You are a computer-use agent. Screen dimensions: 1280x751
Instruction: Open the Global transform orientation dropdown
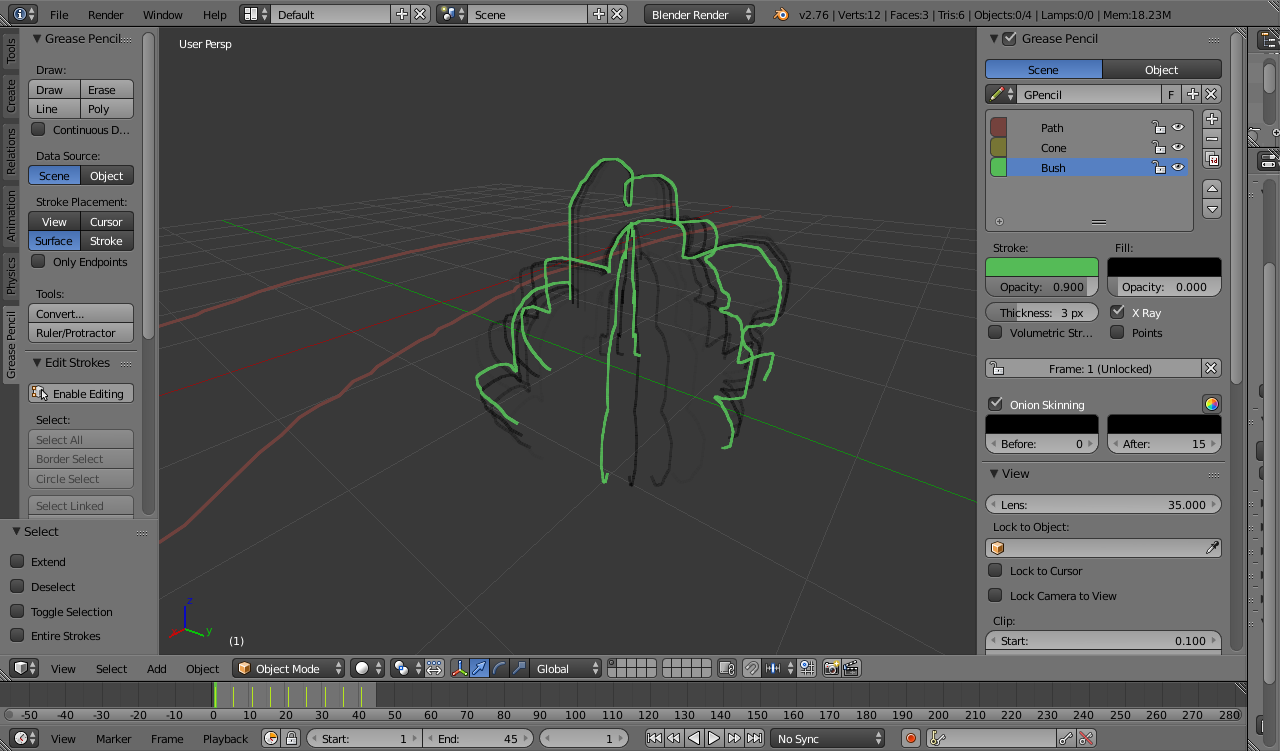click(x=566, y=668)
